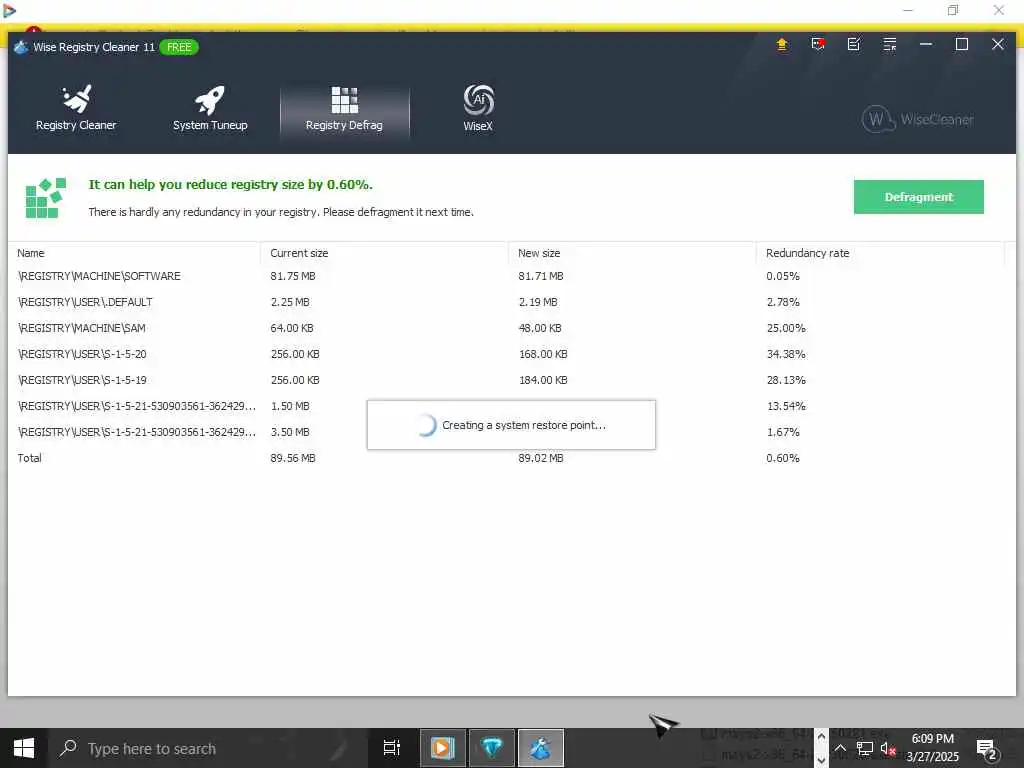Show hidden system tray icons
The height and width of the screenshot is (768, 1024).
(840, 748)
